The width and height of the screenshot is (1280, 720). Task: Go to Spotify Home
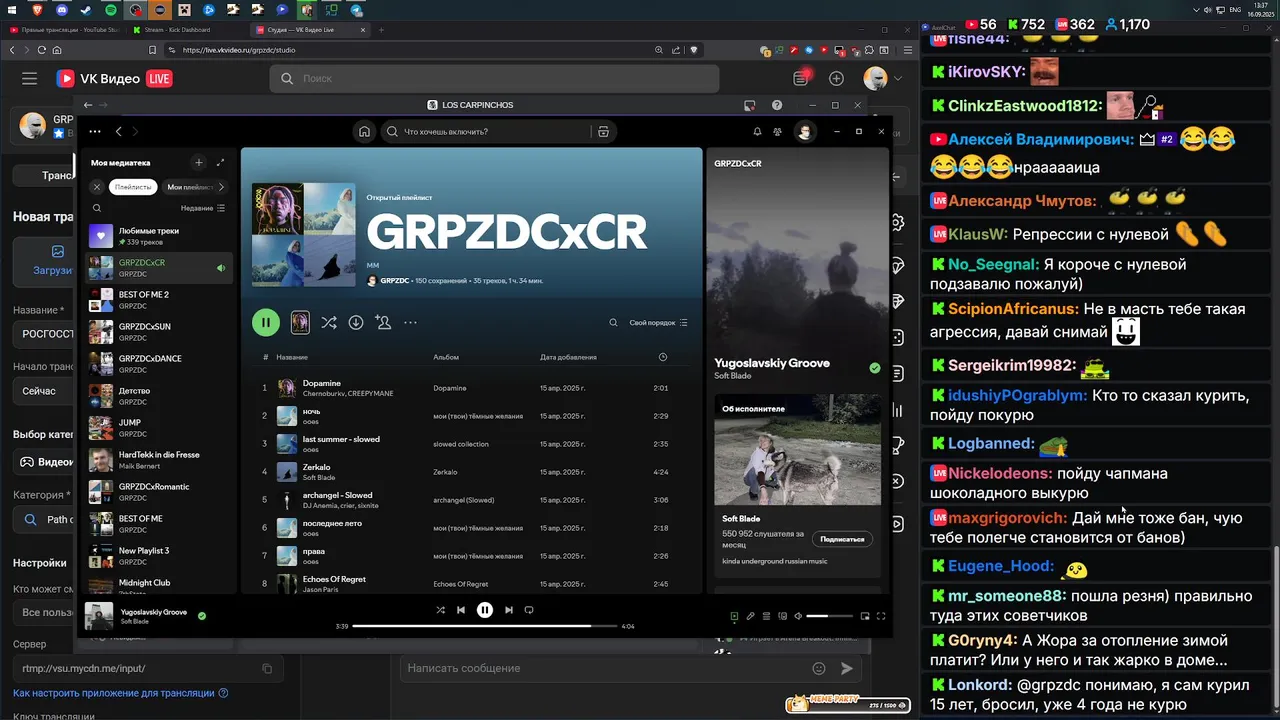pyautogui.click(x=365, y=131)
